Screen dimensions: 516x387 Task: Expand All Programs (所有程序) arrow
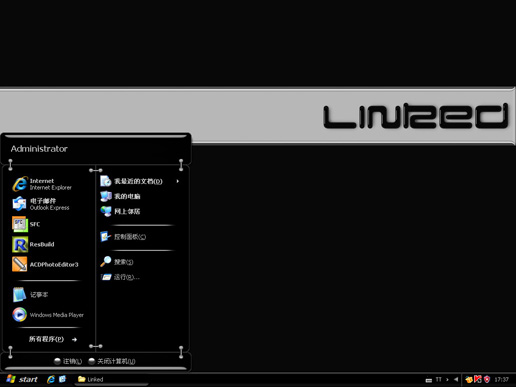[x=74, y=340]
